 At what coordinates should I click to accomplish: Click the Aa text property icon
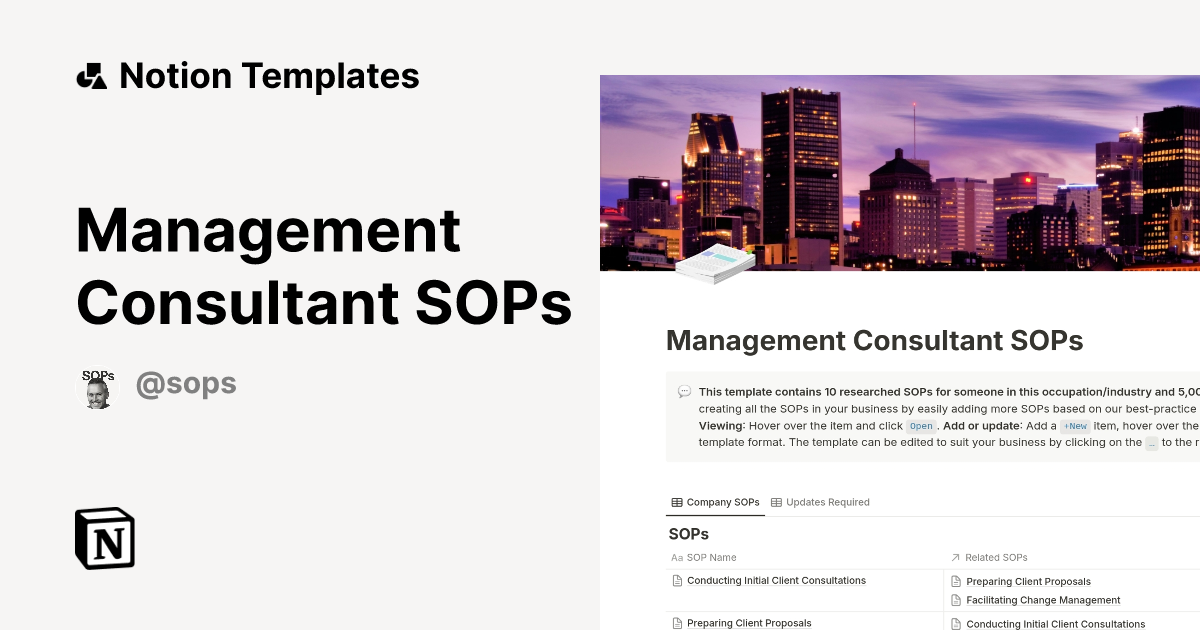click(676, 557)
